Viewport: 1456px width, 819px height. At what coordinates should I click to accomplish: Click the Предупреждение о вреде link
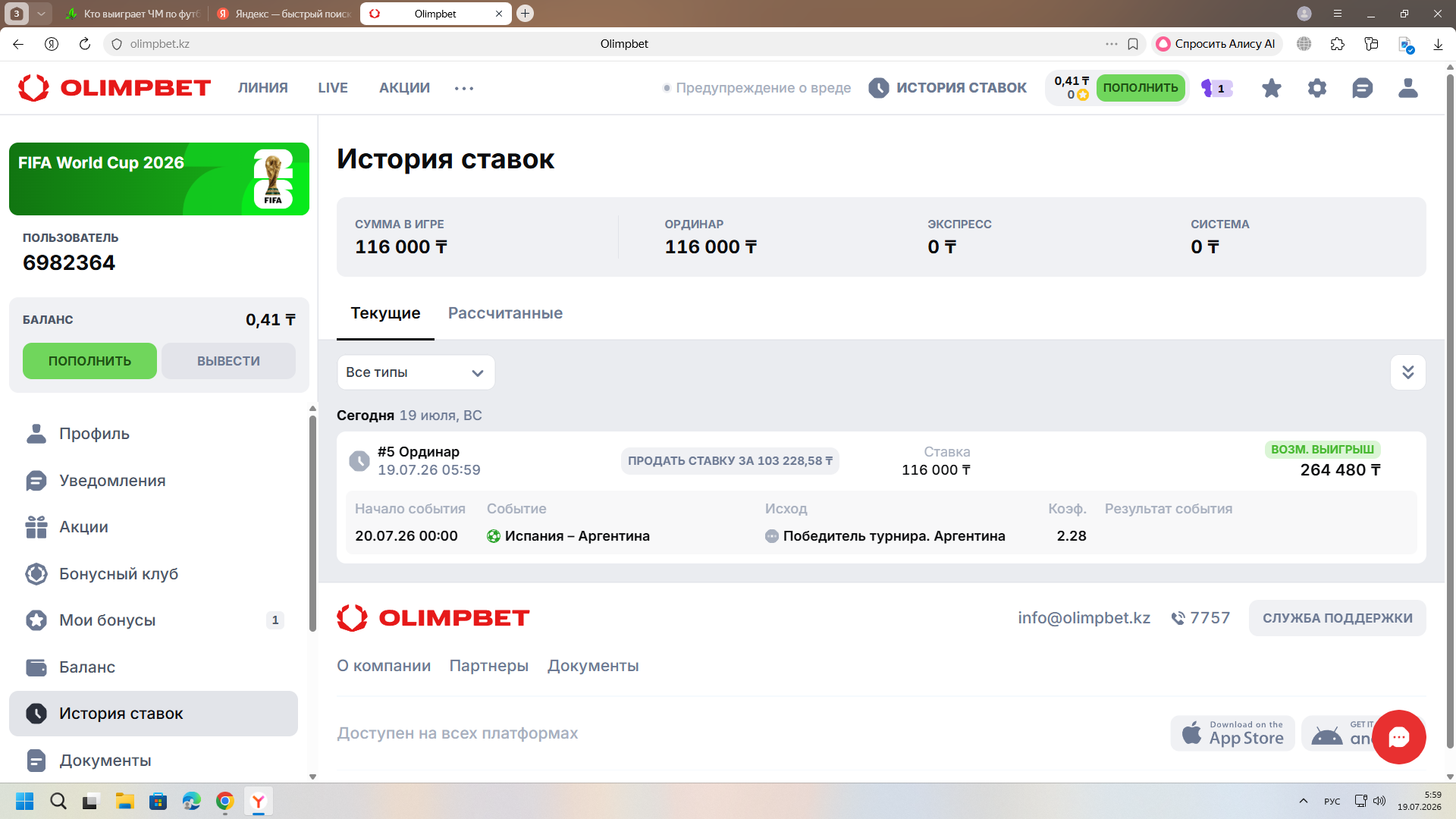pos(757,88)
